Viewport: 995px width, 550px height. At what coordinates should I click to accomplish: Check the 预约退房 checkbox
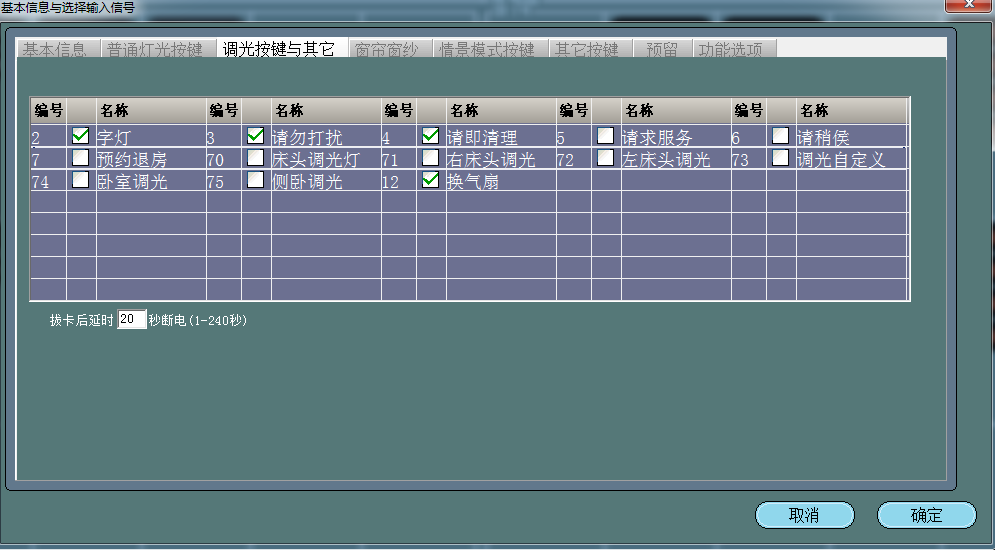pos(81,158)
